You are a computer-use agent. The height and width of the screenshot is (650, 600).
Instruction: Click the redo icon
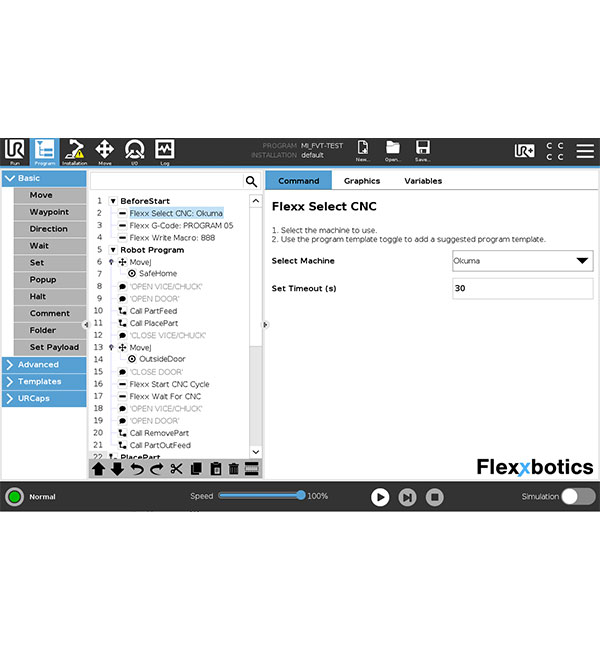[156, 469]
